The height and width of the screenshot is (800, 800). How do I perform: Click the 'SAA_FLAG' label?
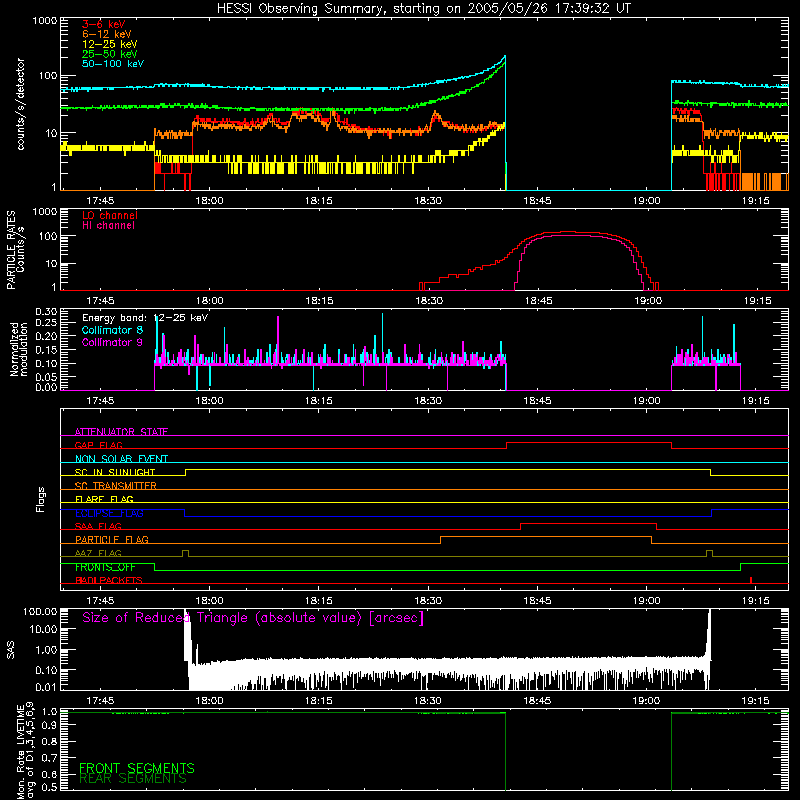pos(98,526)
